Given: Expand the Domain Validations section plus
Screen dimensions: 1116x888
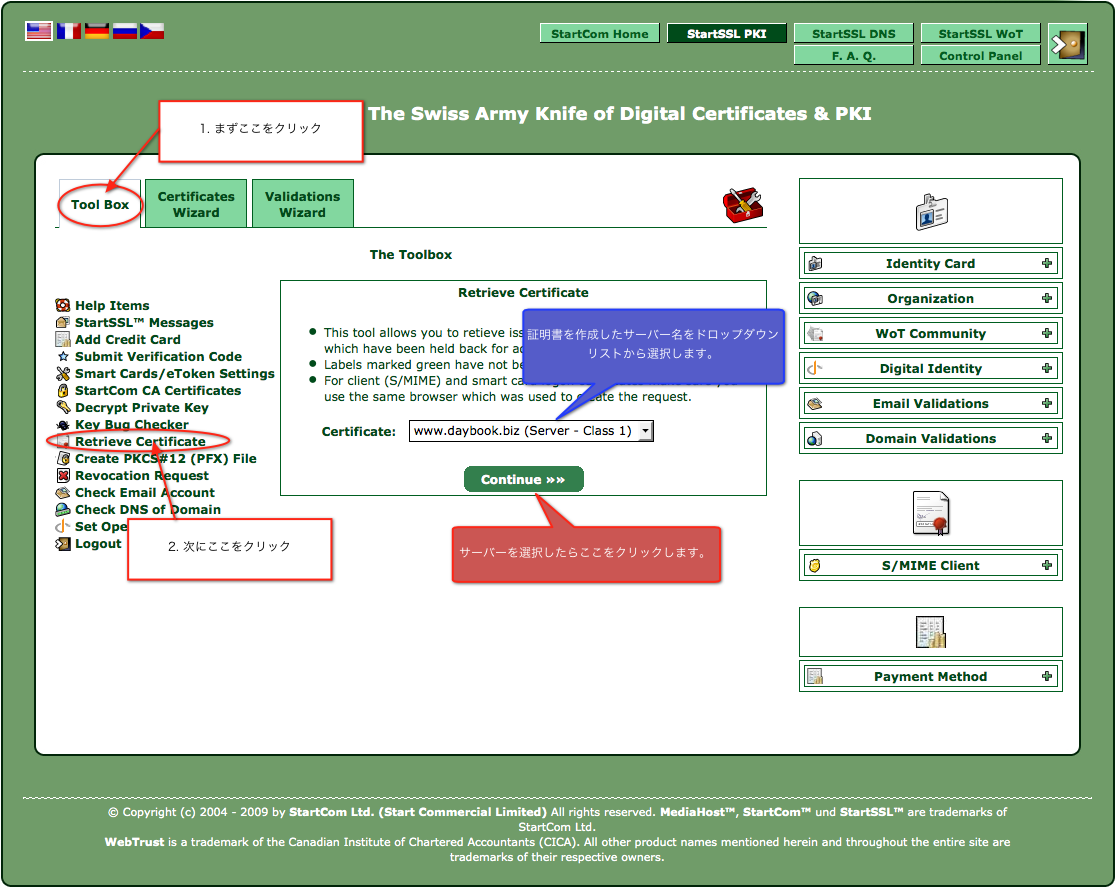Looking at the screenshot, I should tap(1047, 438).
